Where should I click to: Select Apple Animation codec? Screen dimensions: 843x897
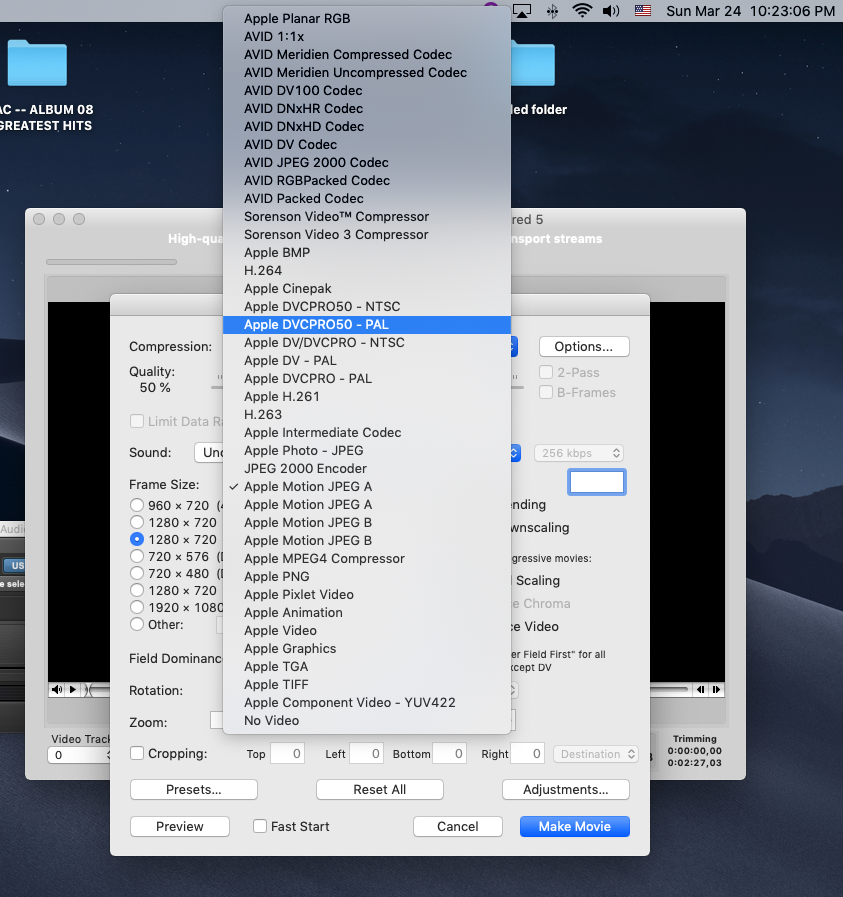coord(367,613)
